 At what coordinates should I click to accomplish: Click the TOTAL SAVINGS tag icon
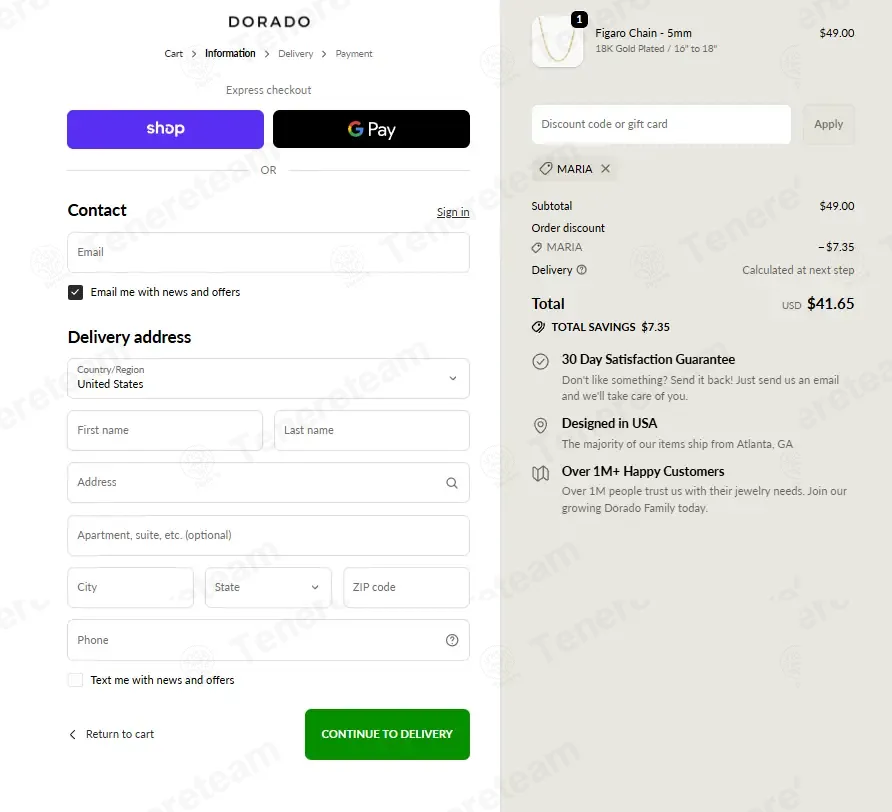(x=538, y=327)
